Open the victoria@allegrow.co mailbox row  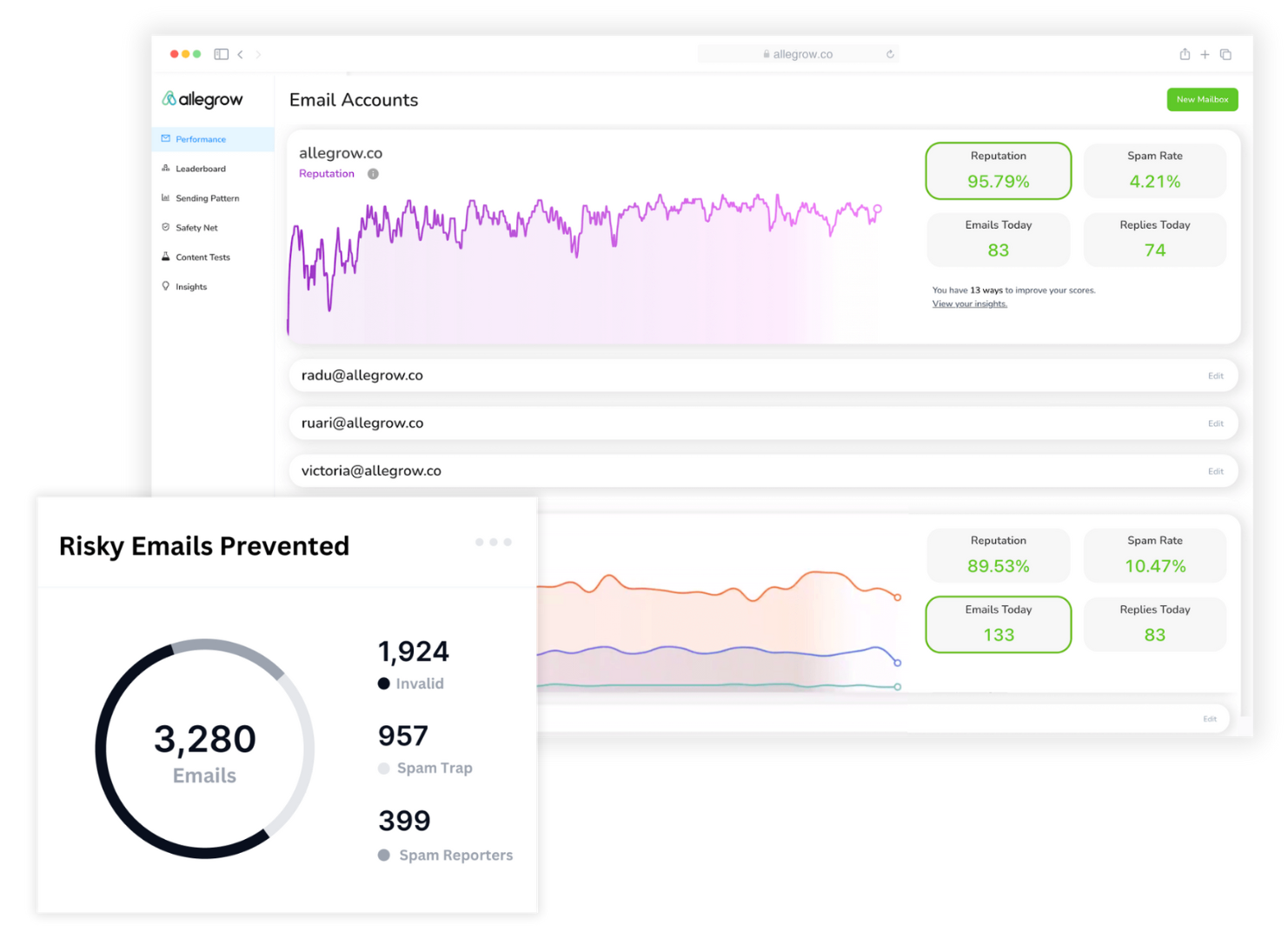(763, 471)
